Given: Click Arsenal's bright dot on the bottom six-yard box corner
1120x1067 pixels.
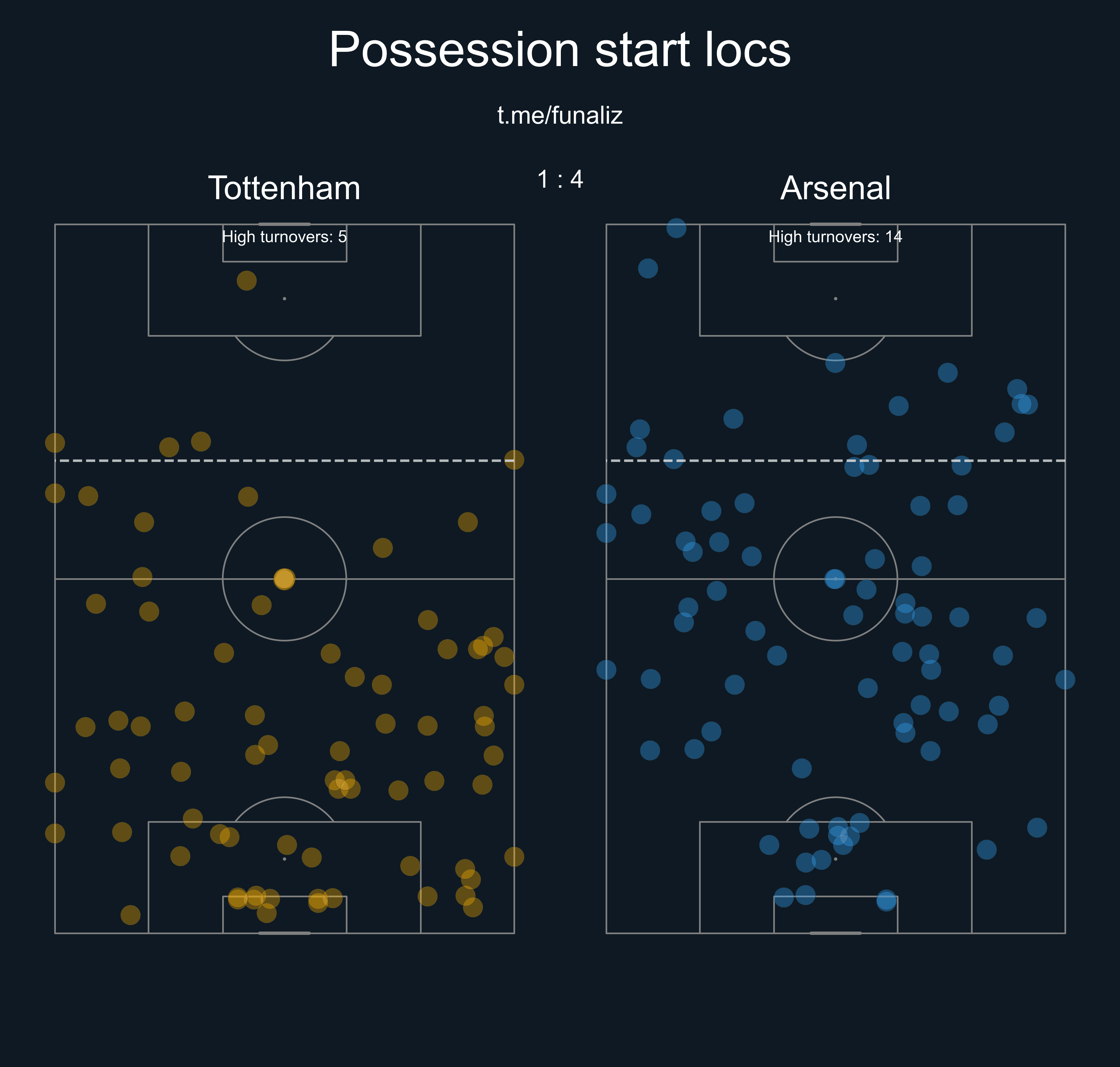Looking at the screenshot, I should pos(886,900).
